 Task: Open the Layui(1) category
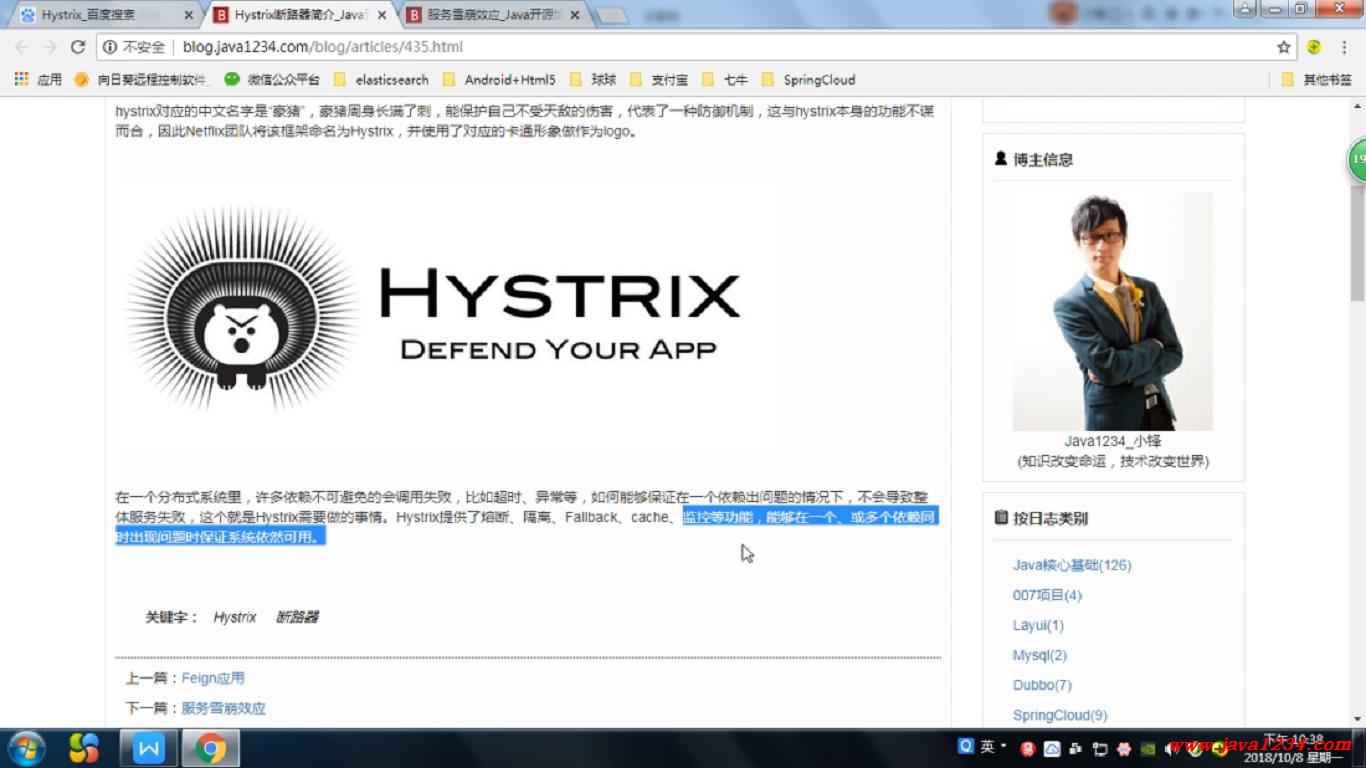tap(1038, 625)
